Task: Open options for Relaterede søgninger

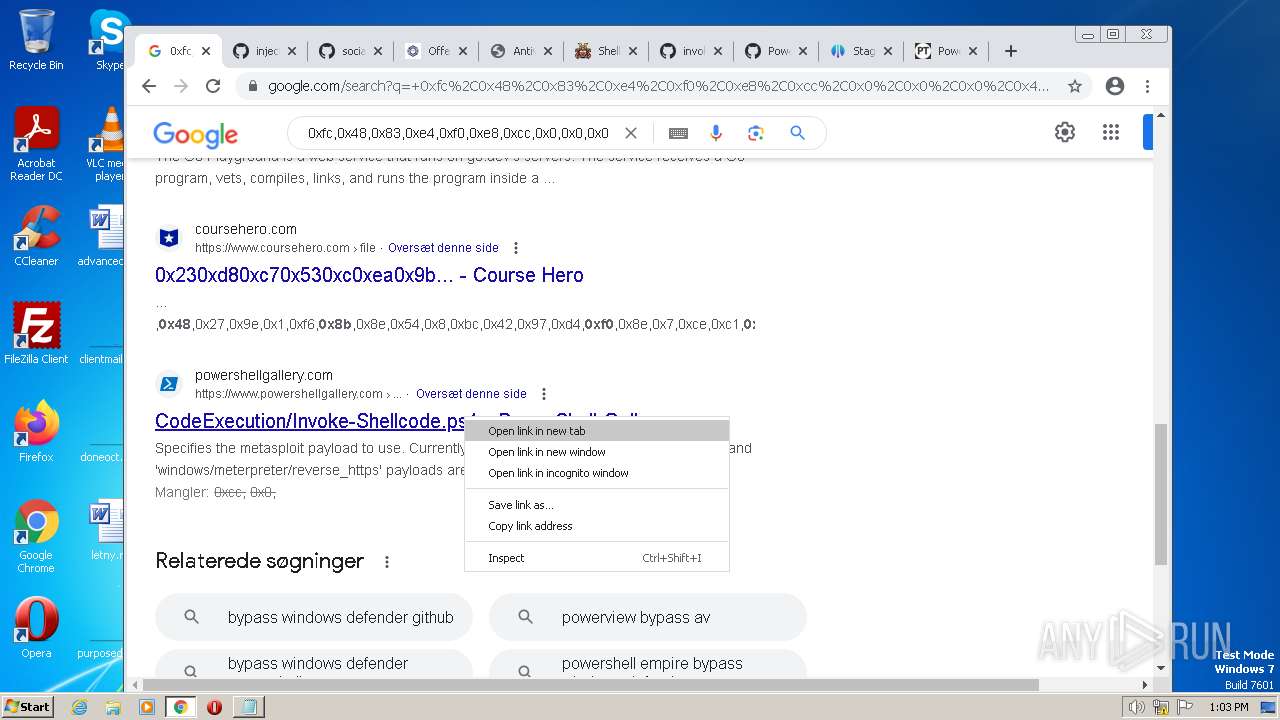Action: (x=387, y=562)
